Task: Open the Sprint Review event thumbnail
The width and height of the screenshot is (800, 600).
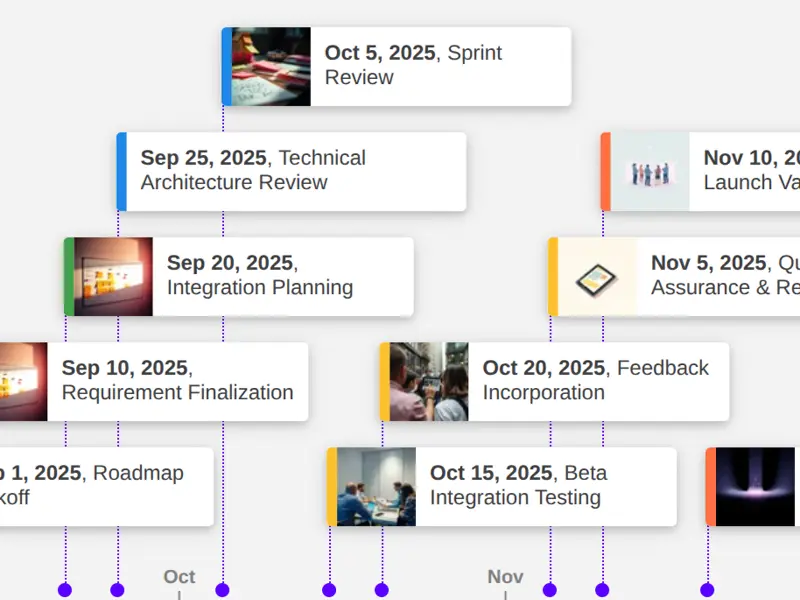Action: pos(271,66)
